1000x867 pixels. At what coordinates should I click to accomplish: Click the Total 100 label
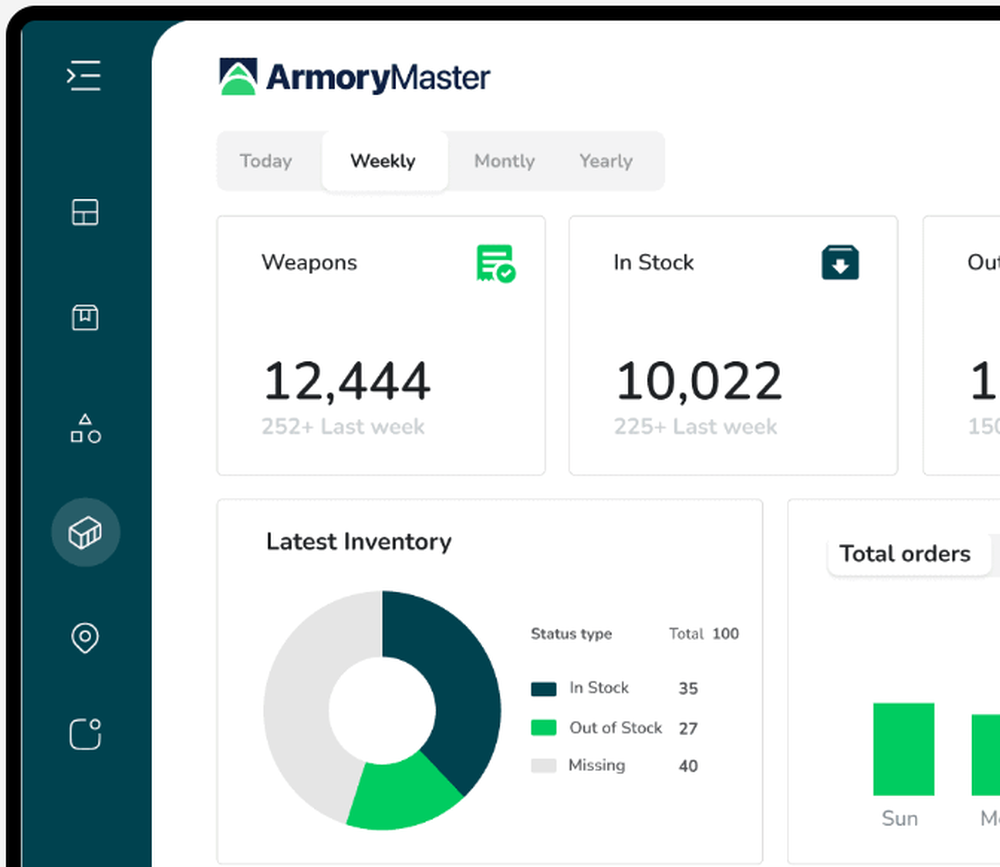coord(704,634)
